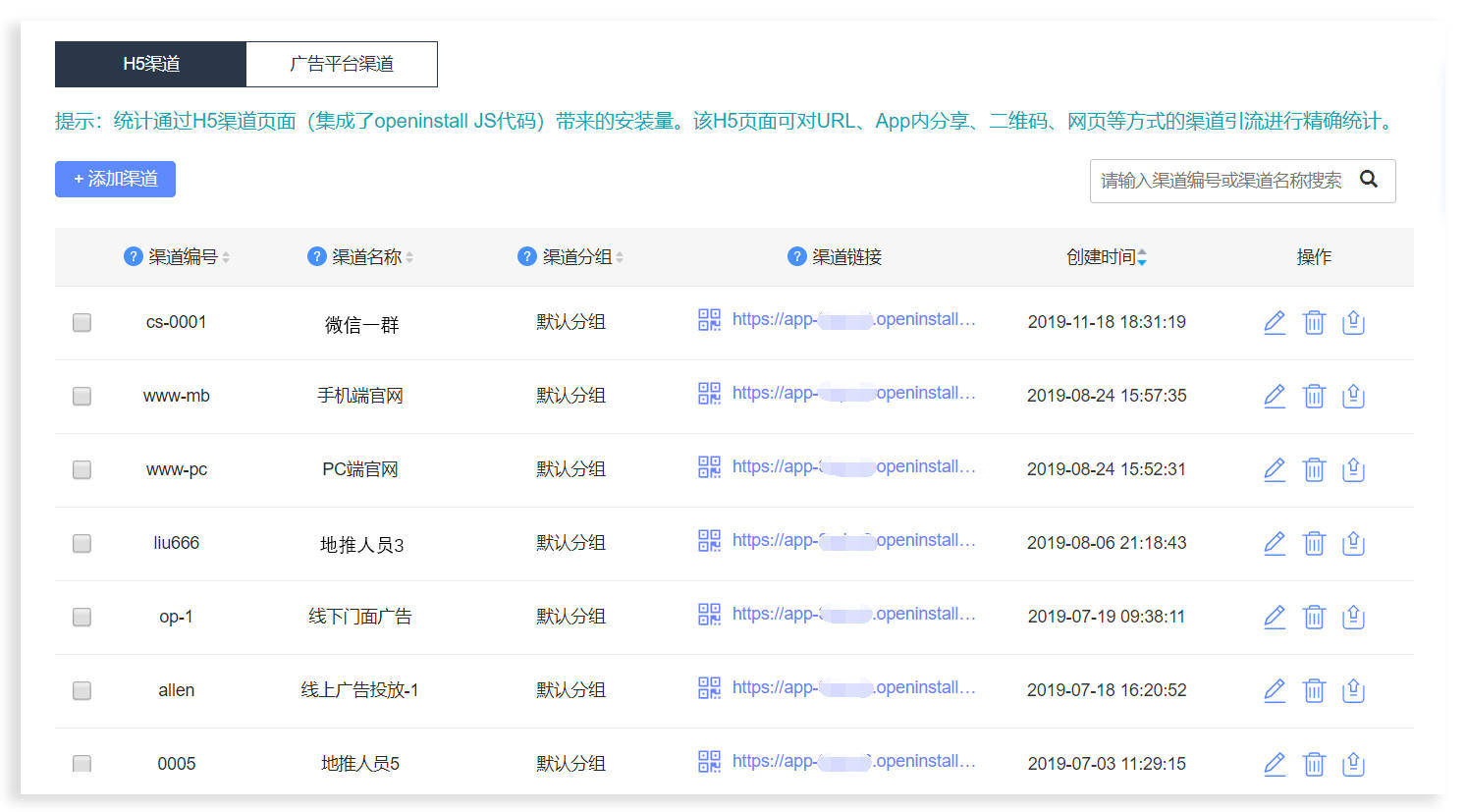The width and height of the screenshot is (1466, 812).
Task: Open help tooltip beside 渠道链接 header
Action: 795,256
